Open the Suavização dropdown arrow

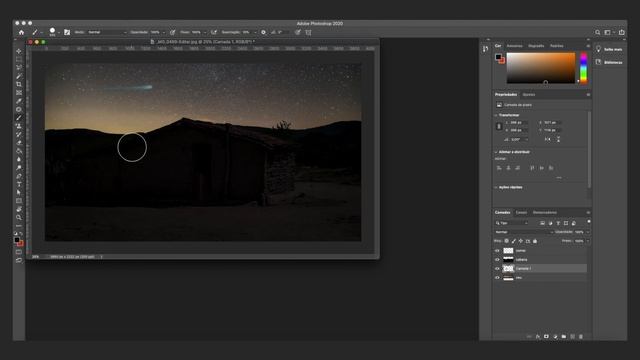[x=255, y=32]
